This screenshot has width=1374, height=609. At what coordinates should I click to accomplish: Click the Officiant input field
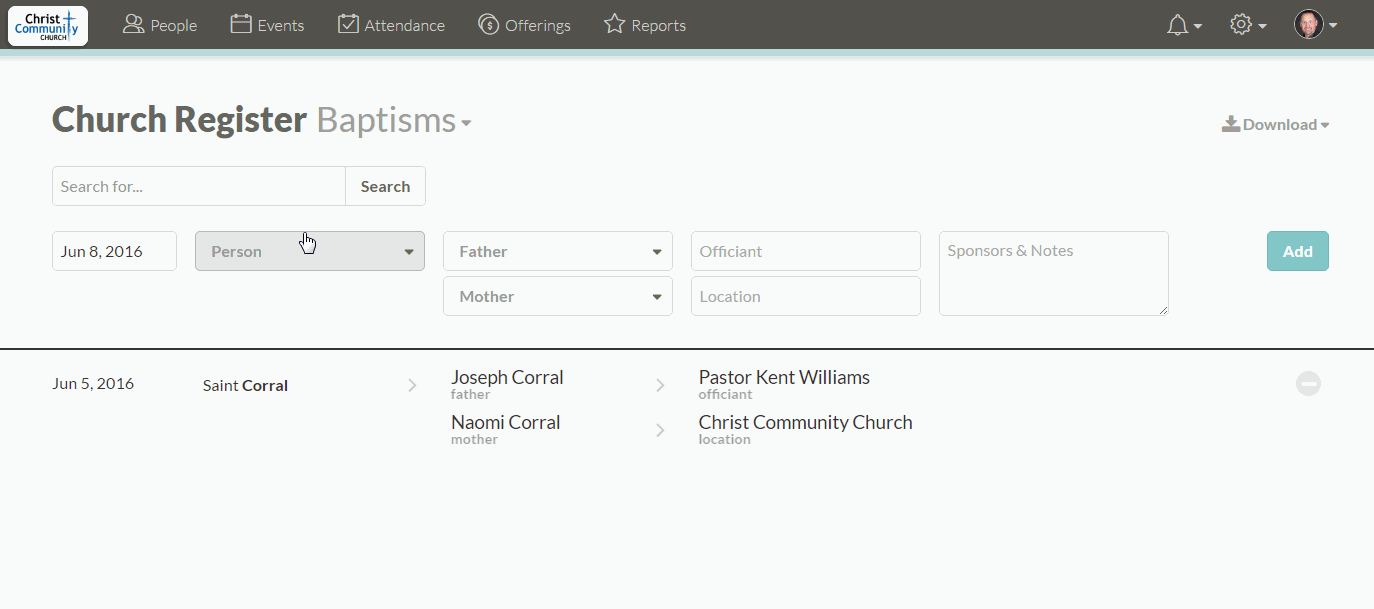point(805,251)
